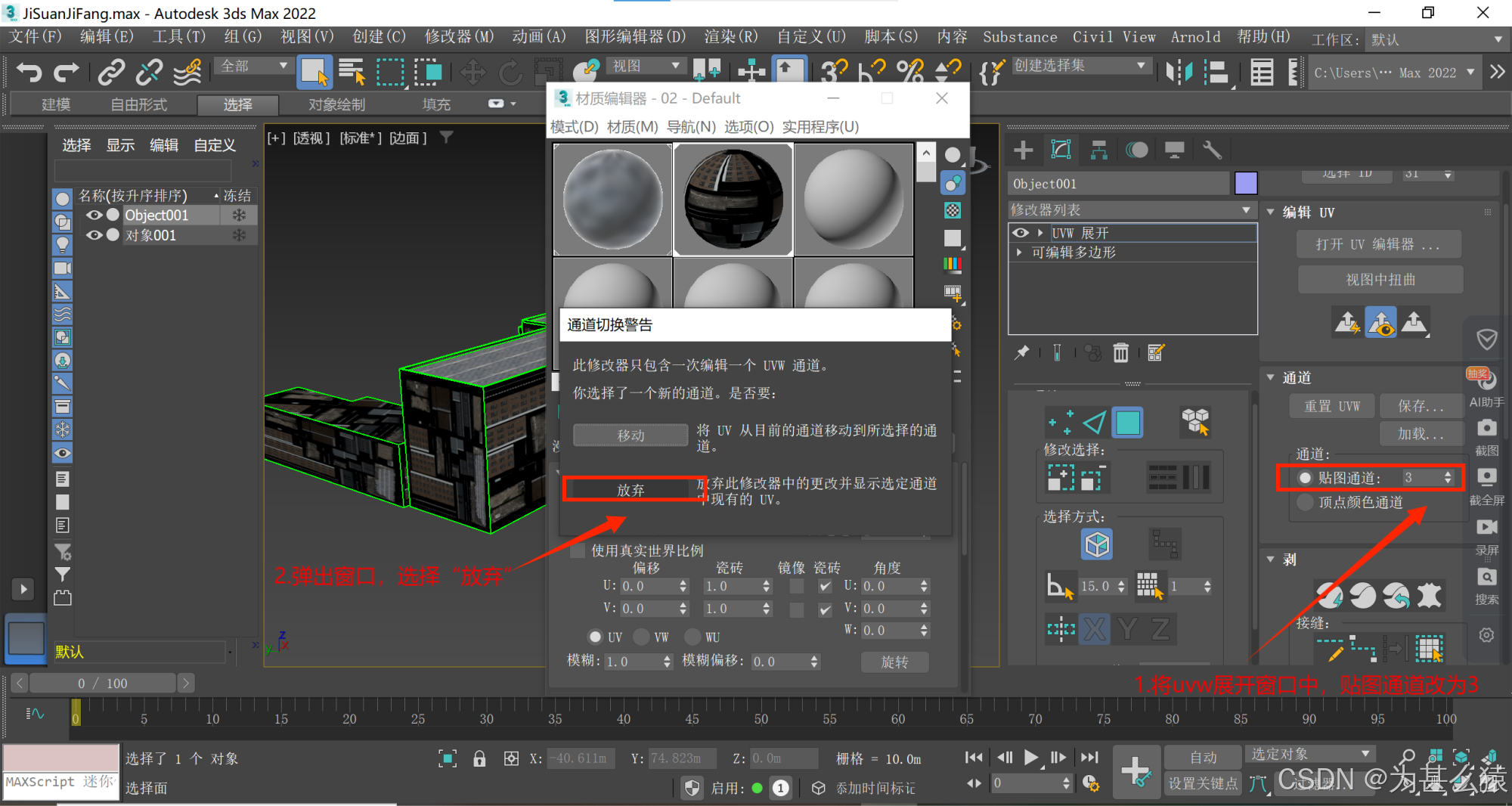Screen dimensions: 1512x806
Task: Open the 修改器(M) menu
Action: 459,37
